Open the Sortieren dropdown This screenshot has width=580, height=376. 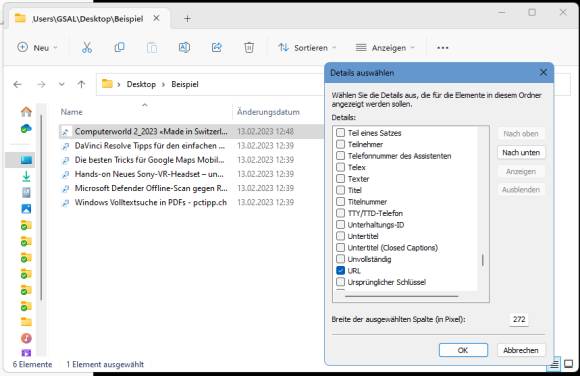(307, 48)
